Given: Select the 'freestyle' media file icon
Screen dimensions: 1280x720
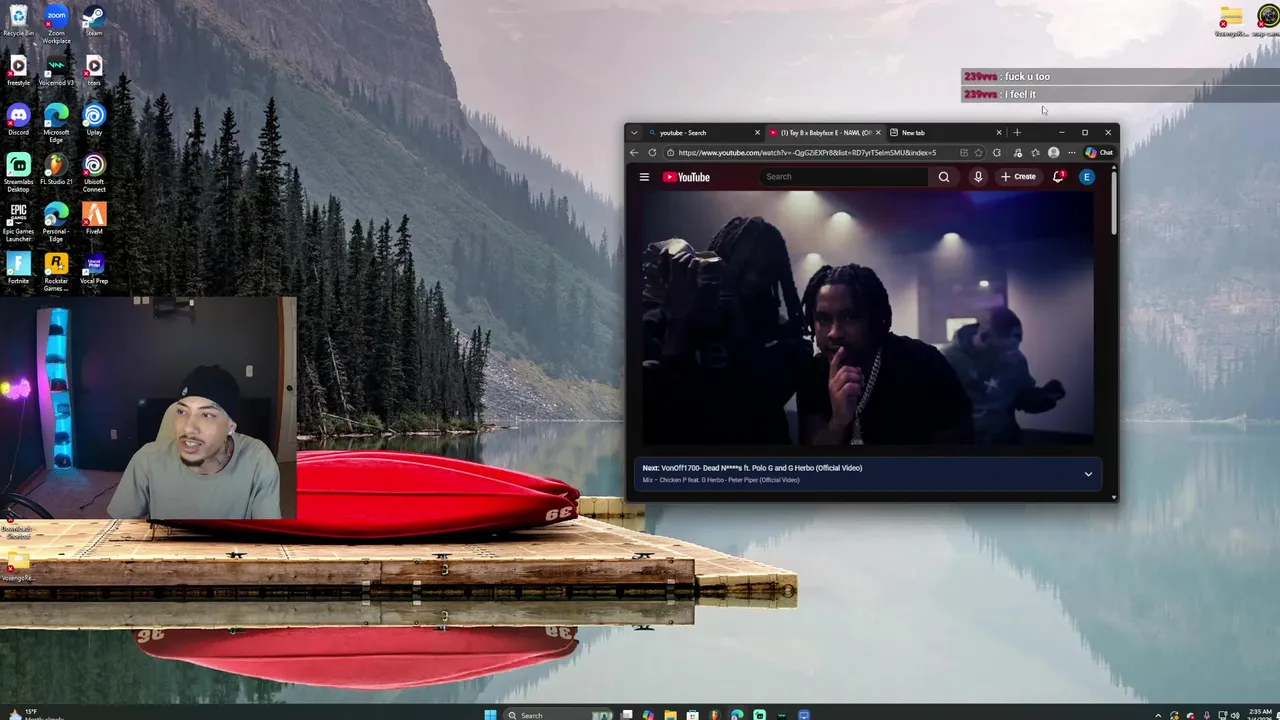Looking at the screenshot, I should pos(18,70).
